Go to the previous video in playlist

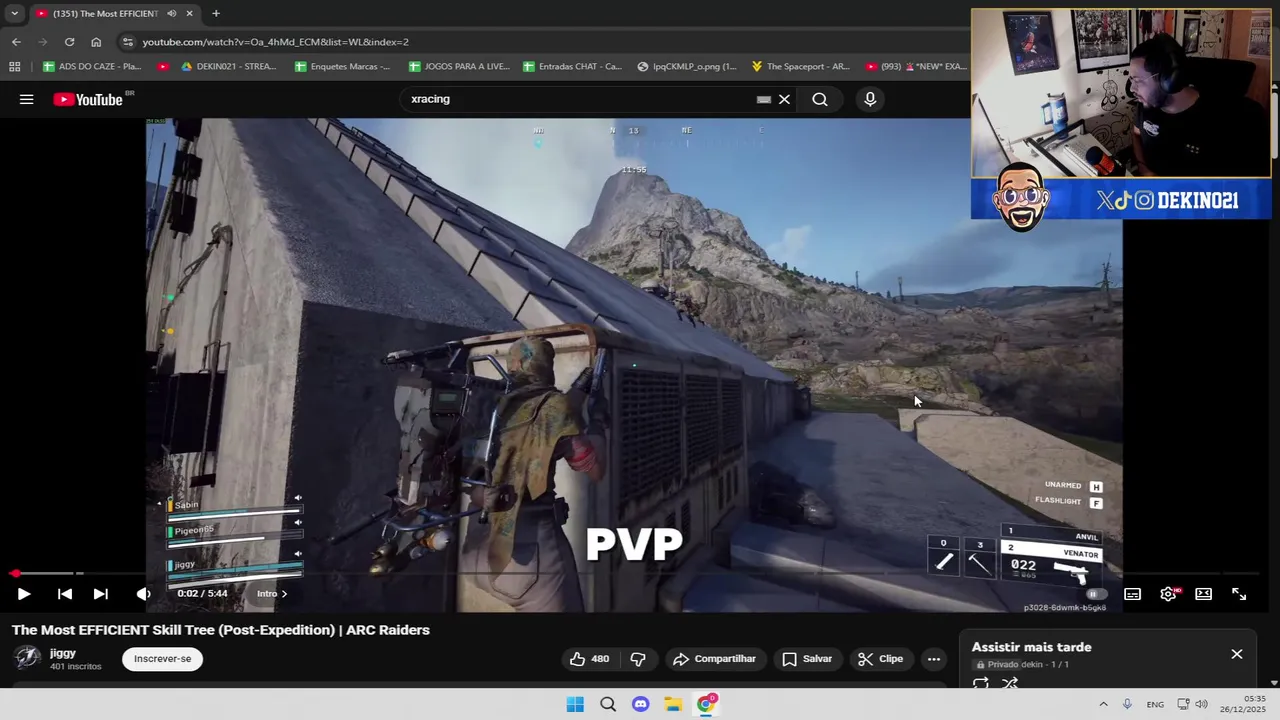65,594
